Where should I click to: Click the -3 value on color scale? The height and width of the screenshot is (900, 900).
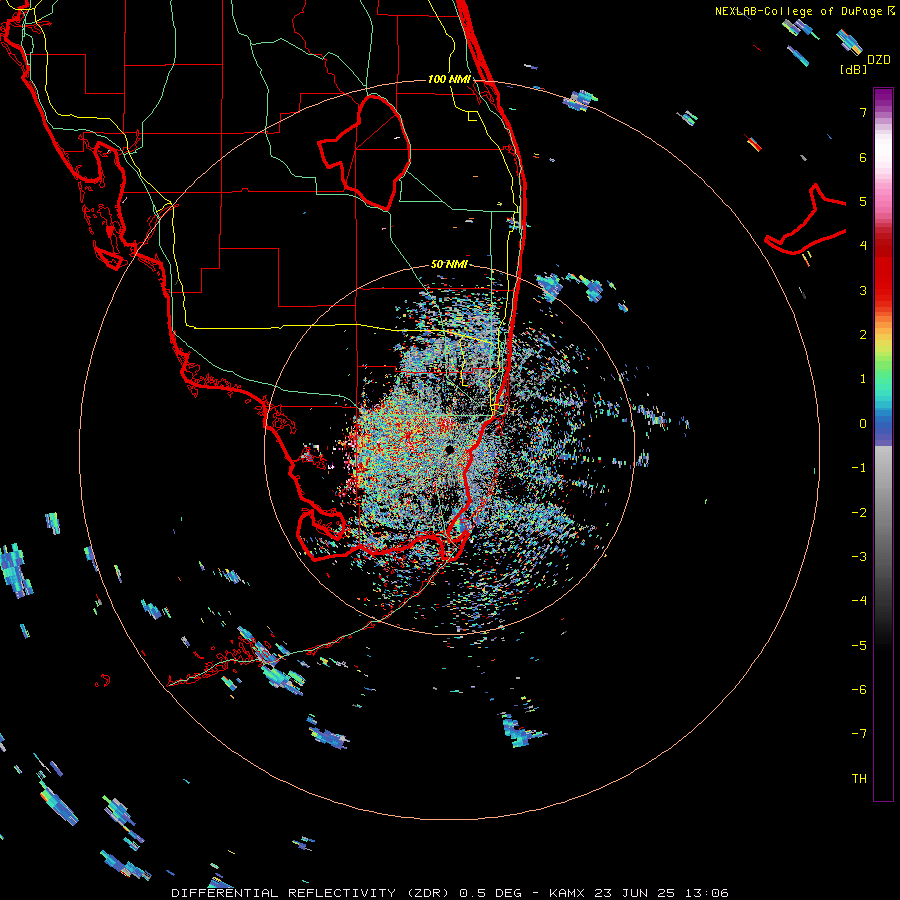point(859,557)
